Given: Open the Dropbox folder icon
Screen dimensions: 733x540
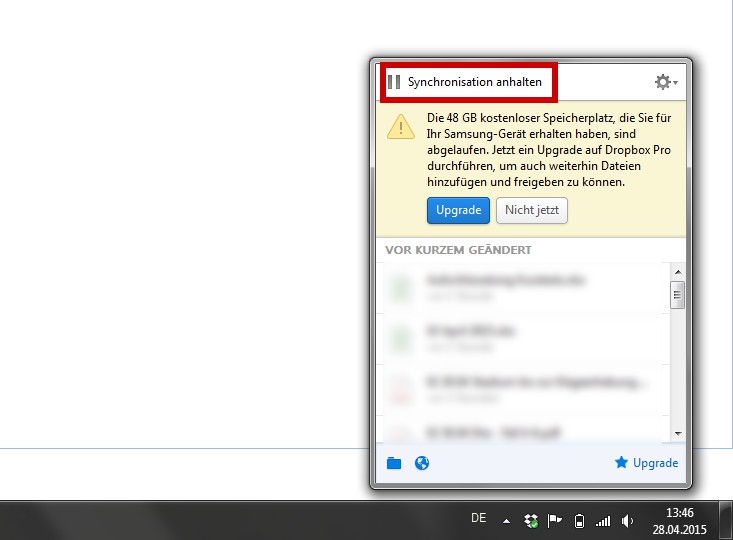Looking at the screenshot, I should [x=394, y=463].
